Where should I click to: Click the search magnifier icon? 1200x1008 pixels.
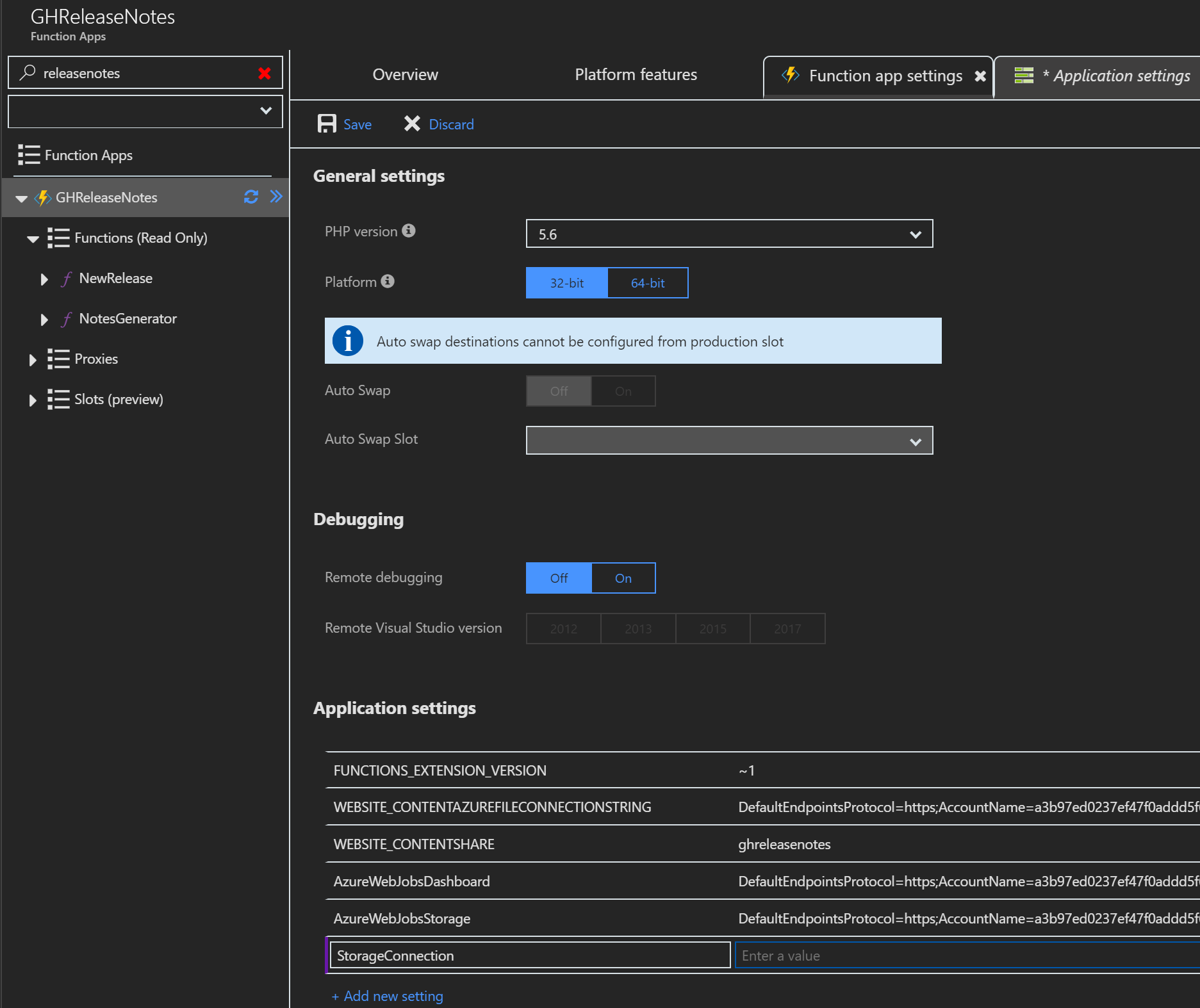click(26, 72)
